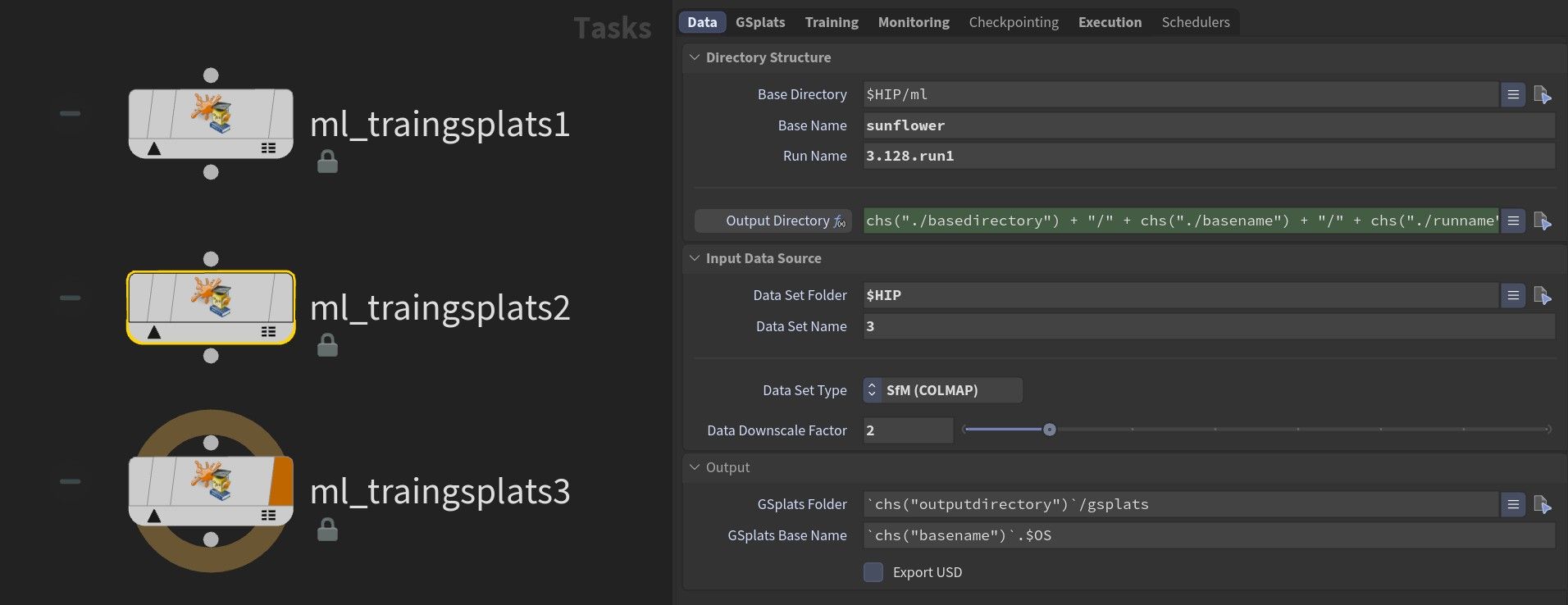The width and height of the screenshot is (1568, 605).
Task: Click the Output Directory expression field
Action: (1181, 221)
